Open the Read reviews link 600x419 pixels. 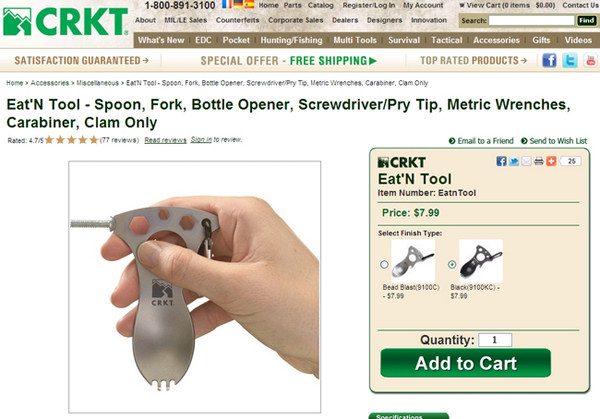point(165,140)
